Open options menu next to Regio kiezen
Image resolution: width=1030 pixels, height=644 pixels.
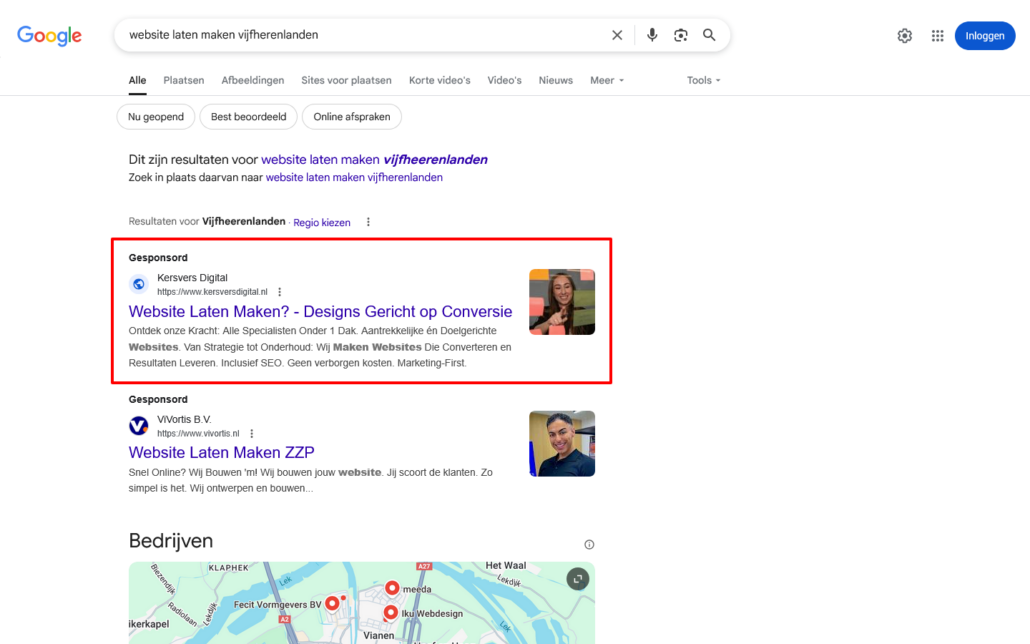pyautogui.click(x=368, y=222)
